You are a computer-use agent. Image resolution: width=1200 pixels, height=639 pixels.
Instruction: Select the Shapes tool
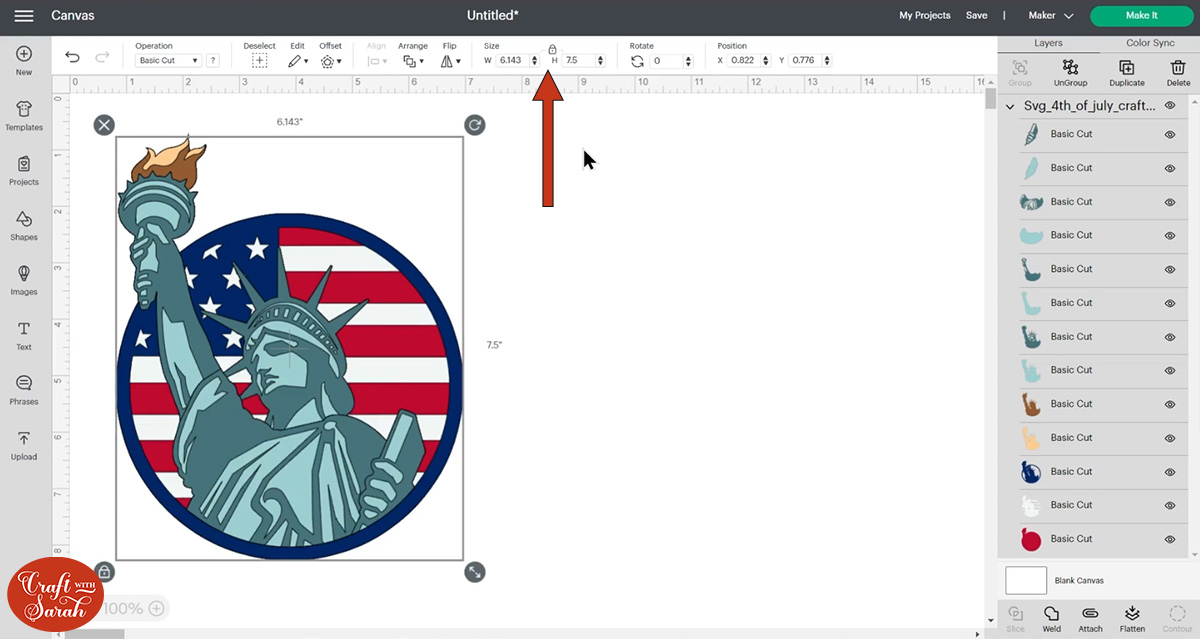pos(24,228)
